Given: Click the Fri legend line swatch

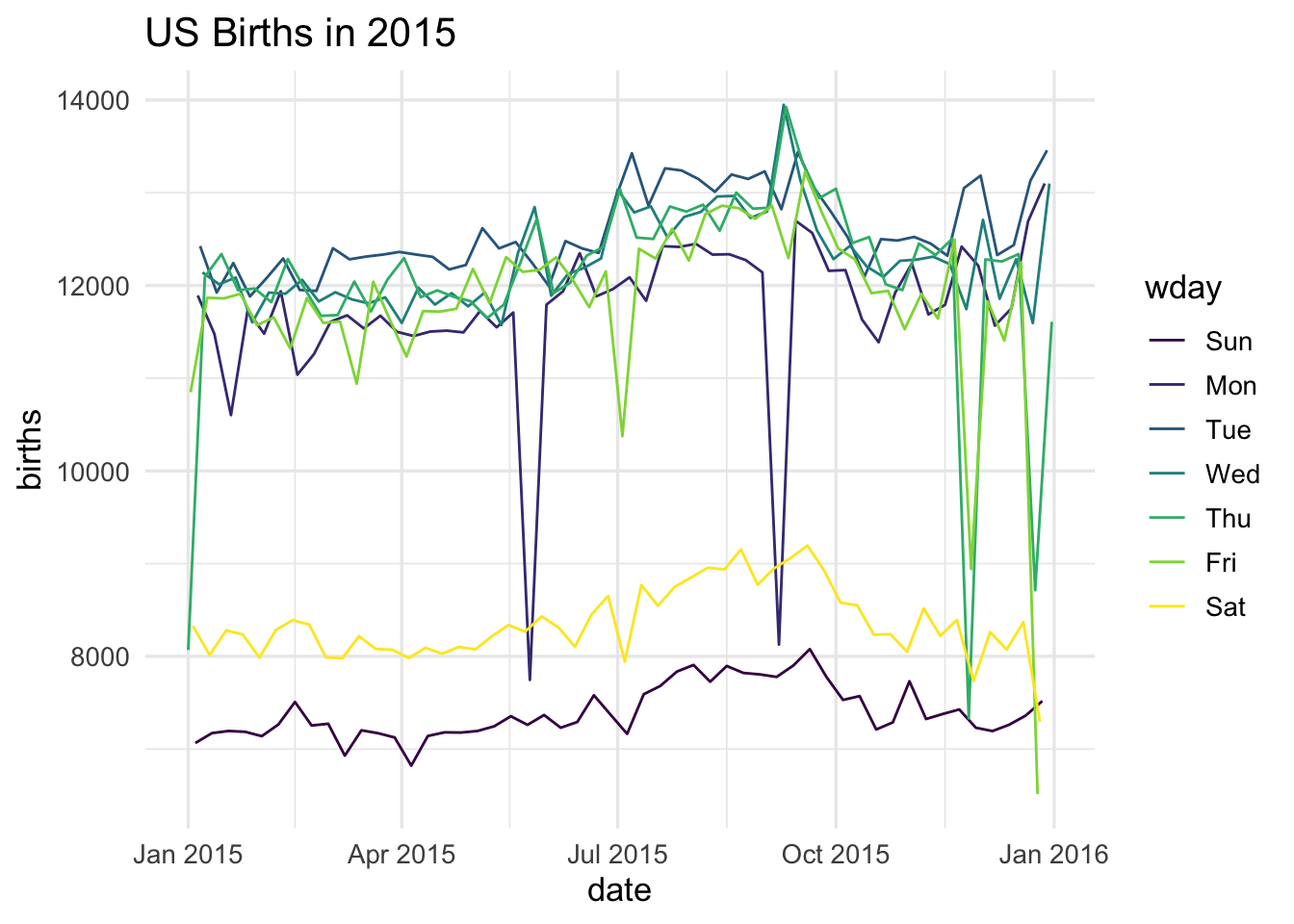Looking at the screenshot, I should point(1167,563).
